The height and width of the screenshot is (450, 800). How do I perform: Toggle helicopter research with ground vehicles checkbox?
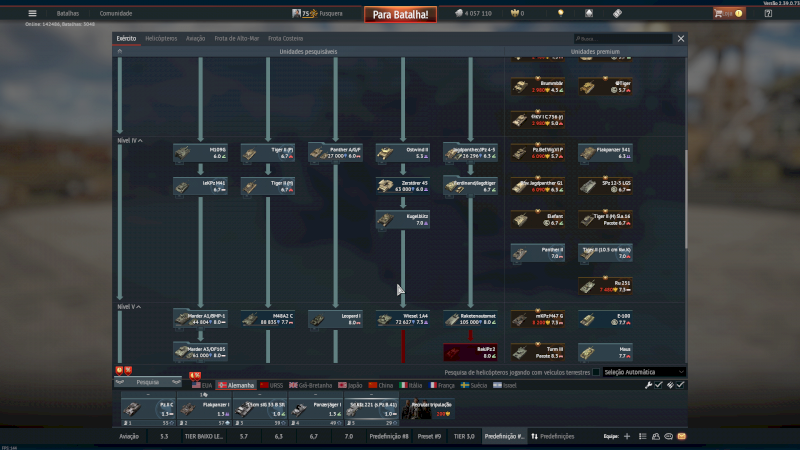597,372
